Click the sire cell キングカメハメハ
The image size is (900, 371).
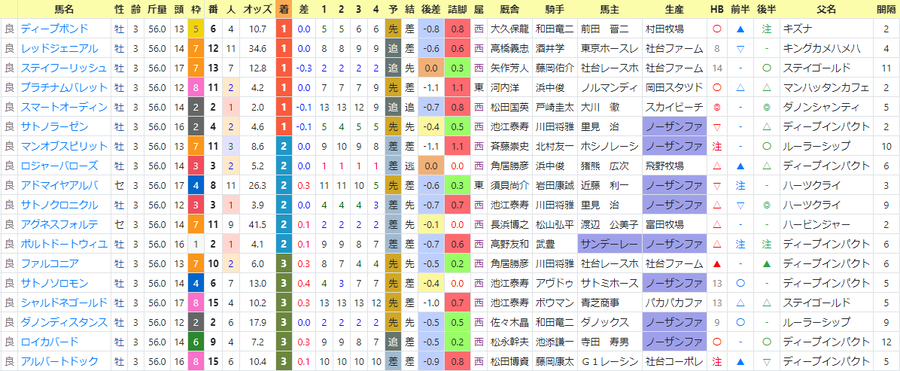coord(828,48)
